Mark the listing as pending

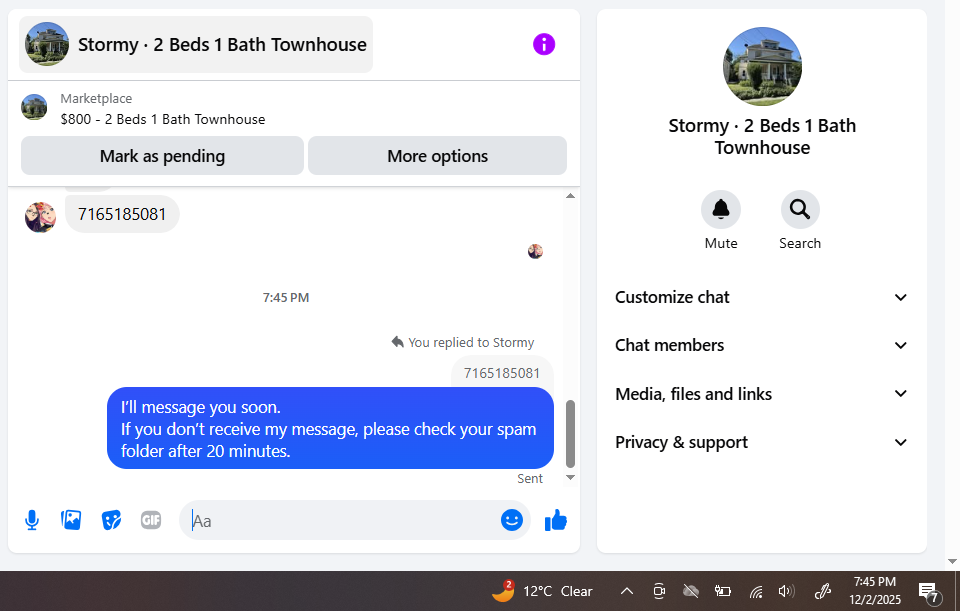[x=162, y=156]
